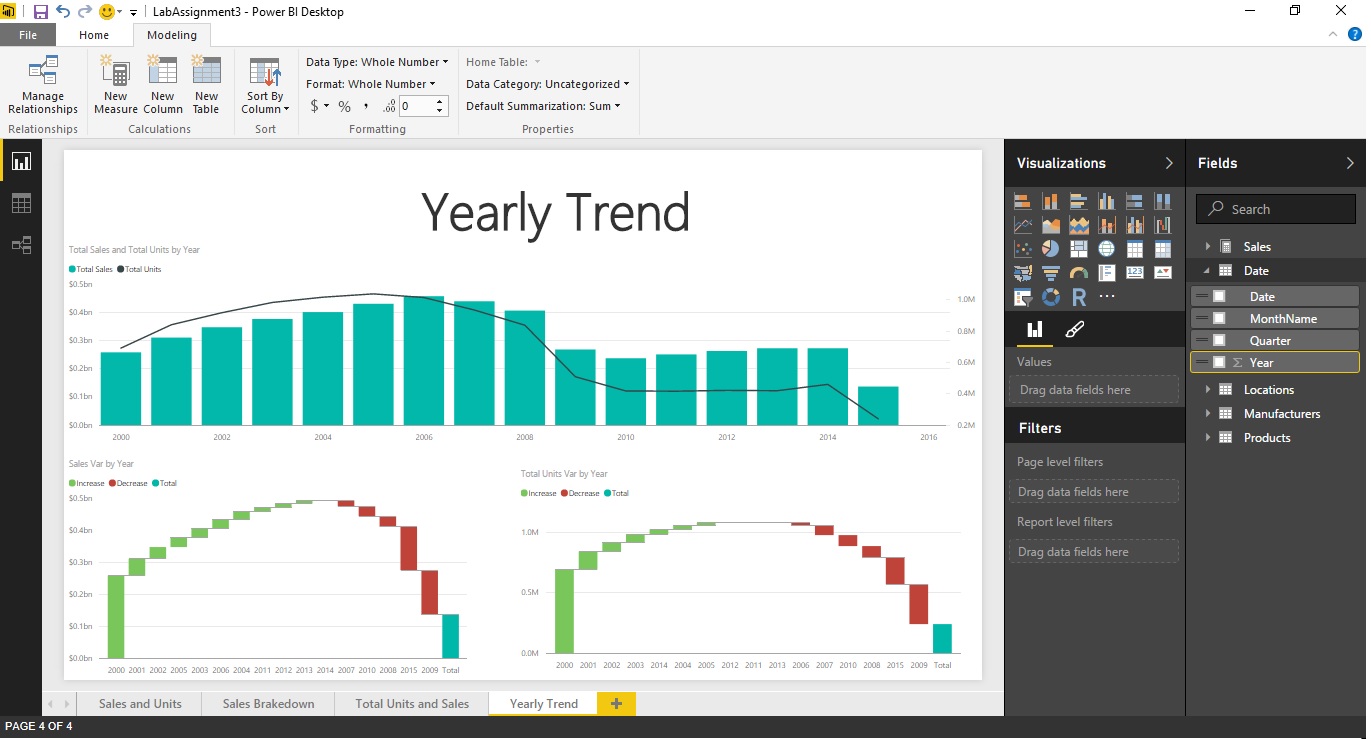Open the Data Category dropdown
This screenshot has width=1371, height=739.
(x=548, y=84)
